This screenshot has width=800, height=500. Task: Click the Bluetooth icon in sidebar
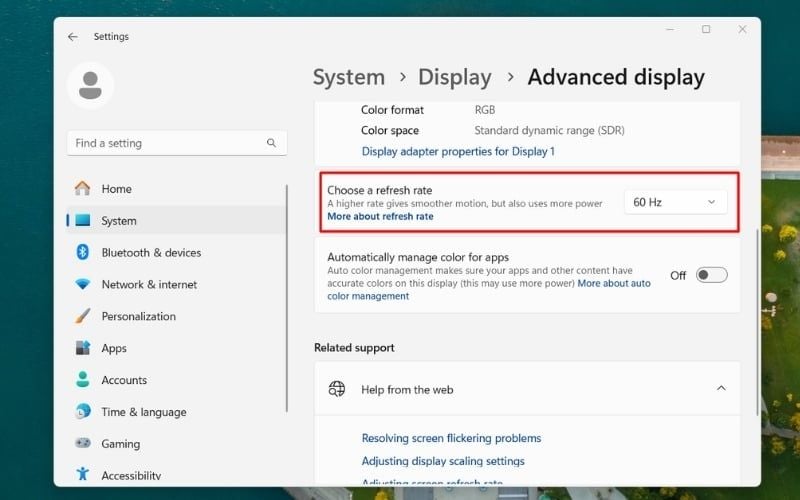tap(83, 252)
